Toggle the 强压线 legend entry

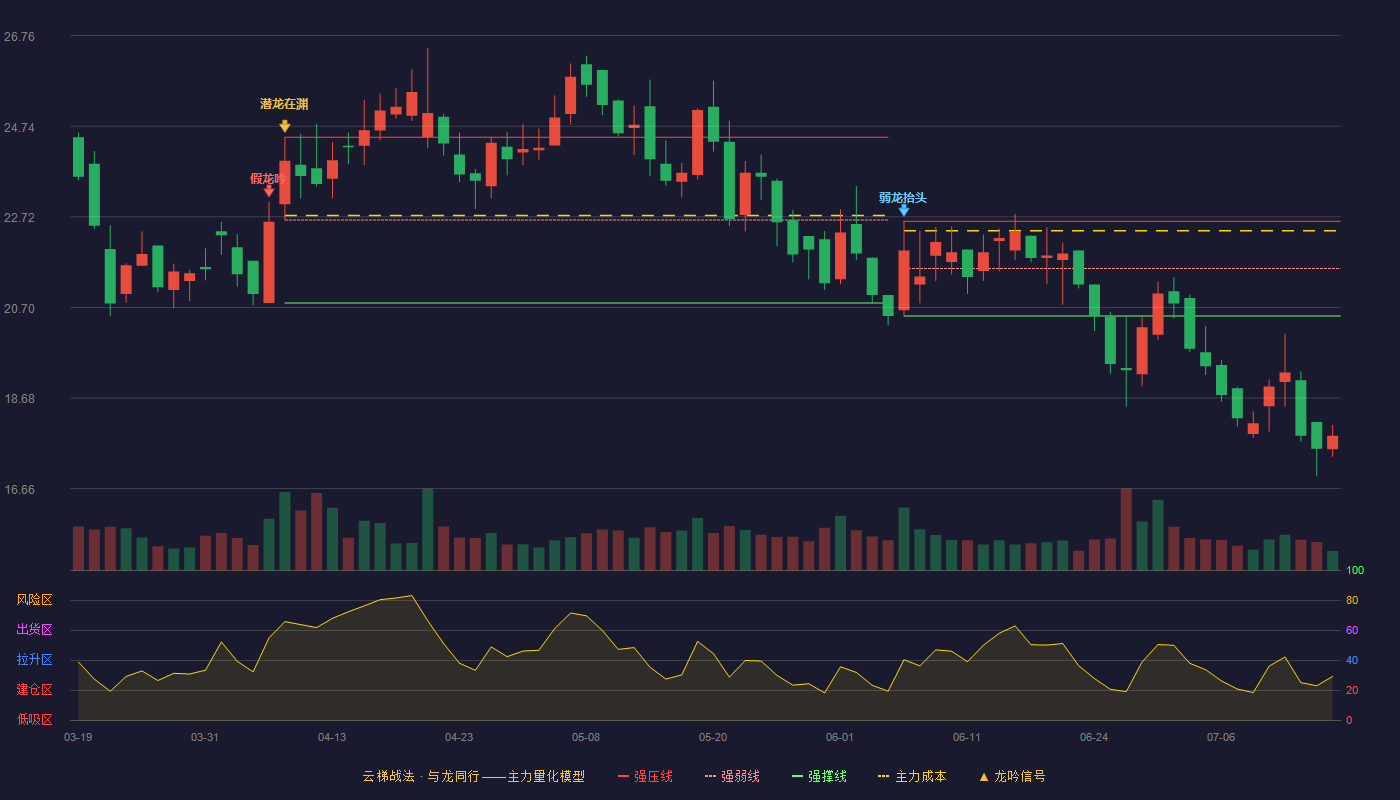(x=645, y=776)
